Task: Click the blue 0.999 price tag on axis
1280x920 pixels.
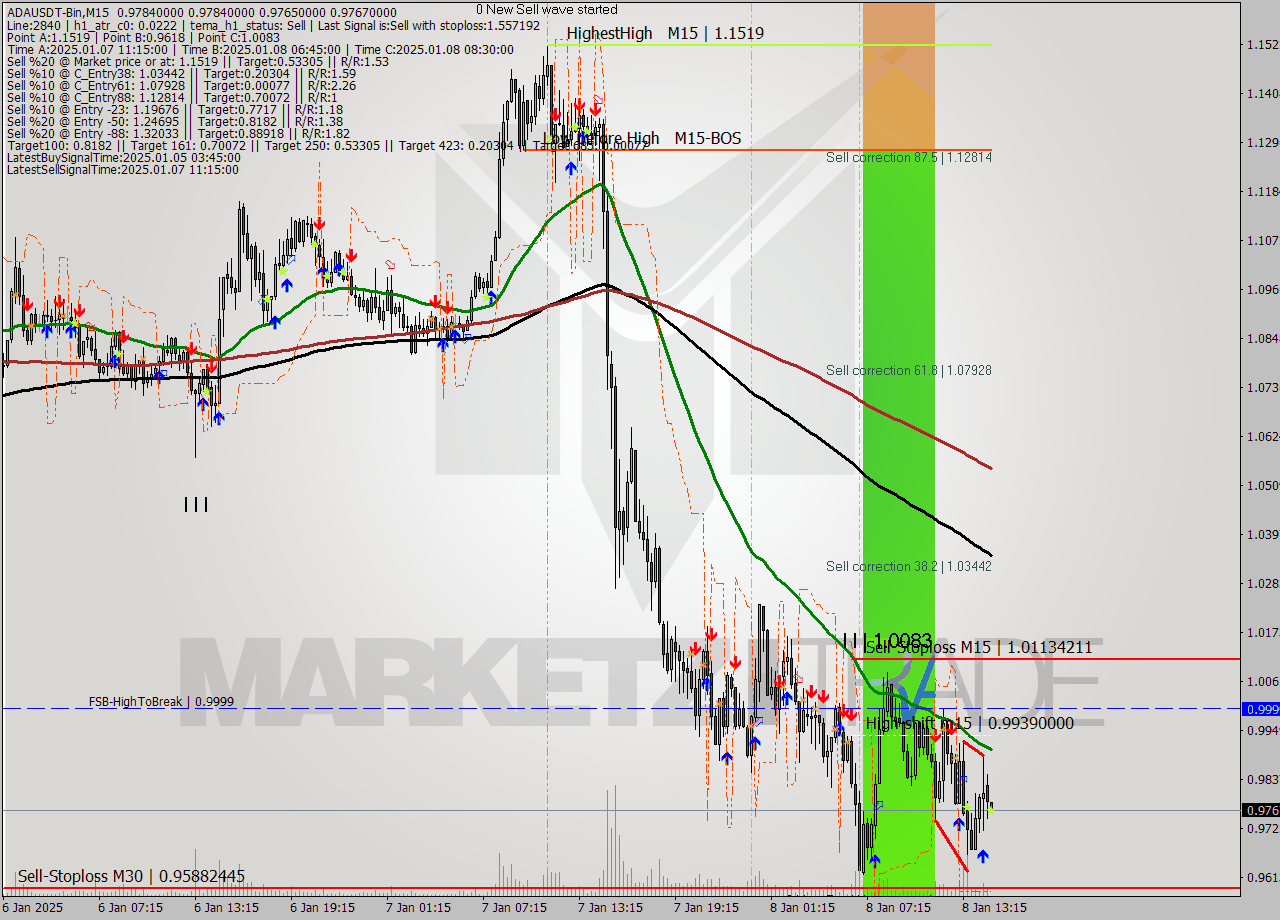Action: pos(1260,709)
